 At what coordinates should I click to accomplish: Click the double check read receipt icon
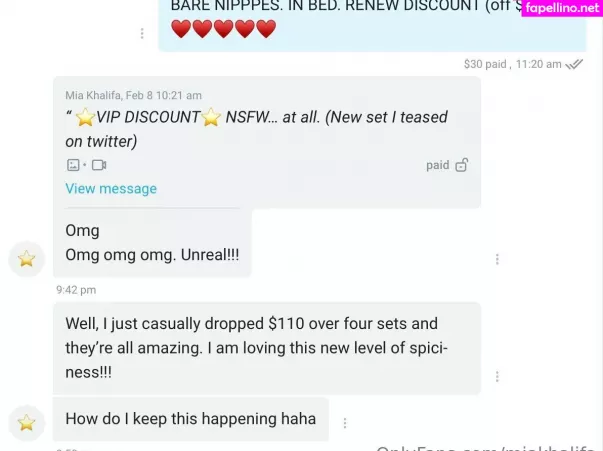pyautogui.click(x=574, y=64)
